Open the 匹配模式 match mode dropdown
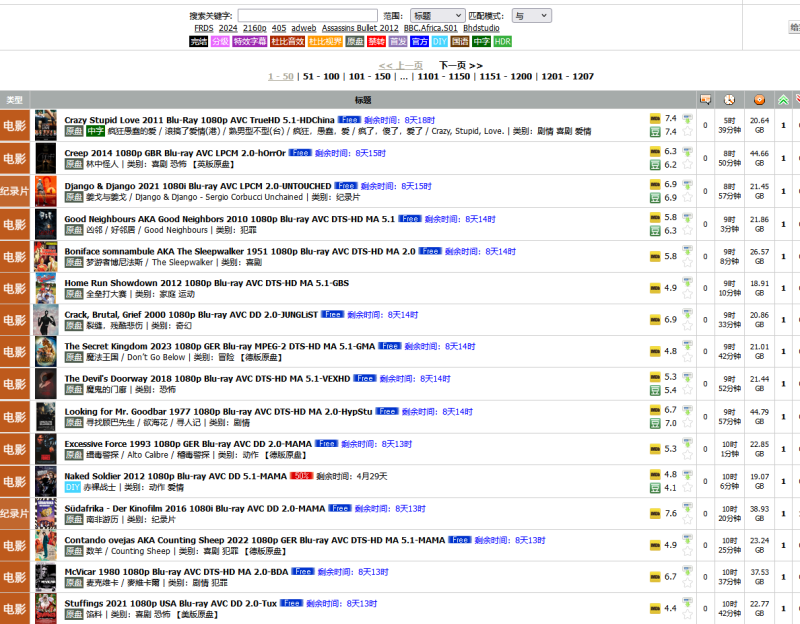This screenshot has width=800, height=624. point(531,16)
